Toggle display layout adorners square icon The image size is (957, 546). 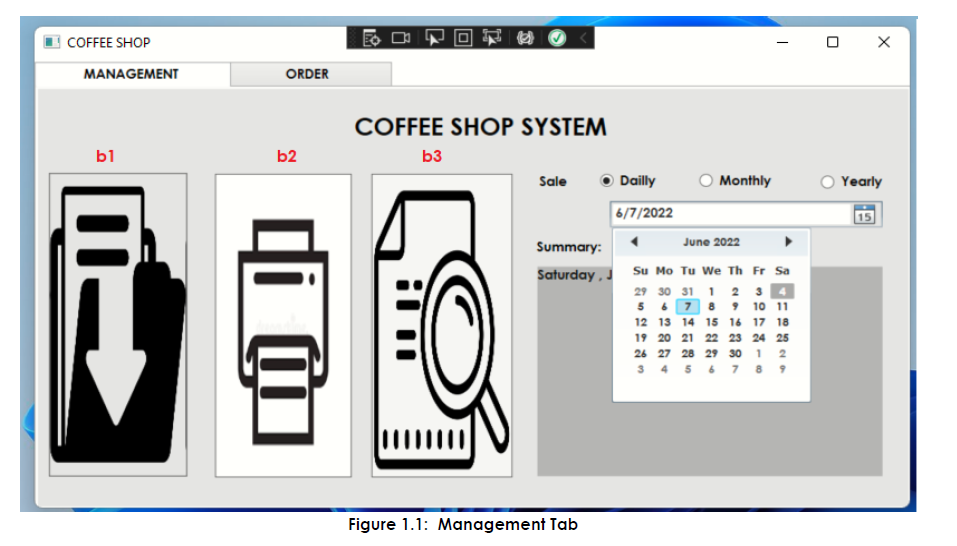tap(463, 38)
